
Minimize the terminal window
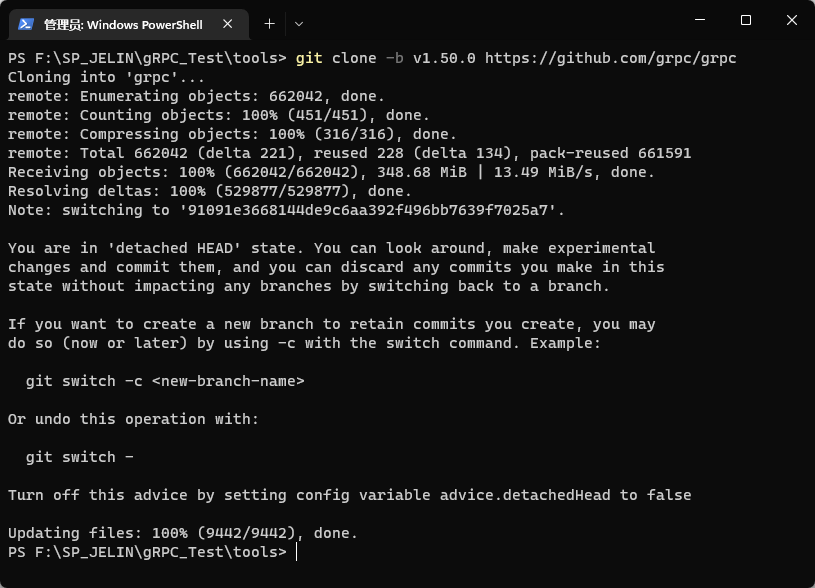tap(700, 20)
